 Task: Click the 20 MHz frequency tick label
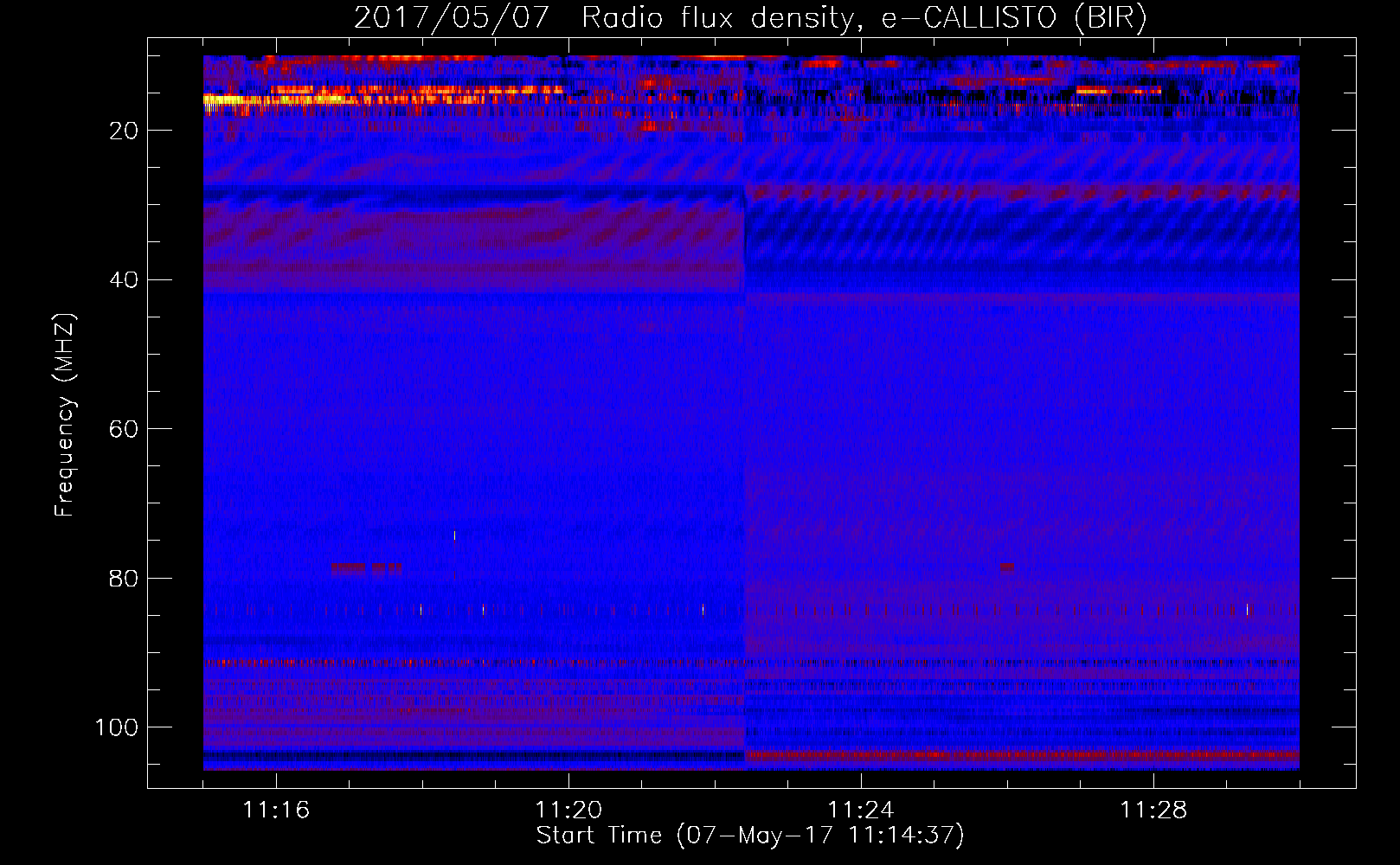124,131
